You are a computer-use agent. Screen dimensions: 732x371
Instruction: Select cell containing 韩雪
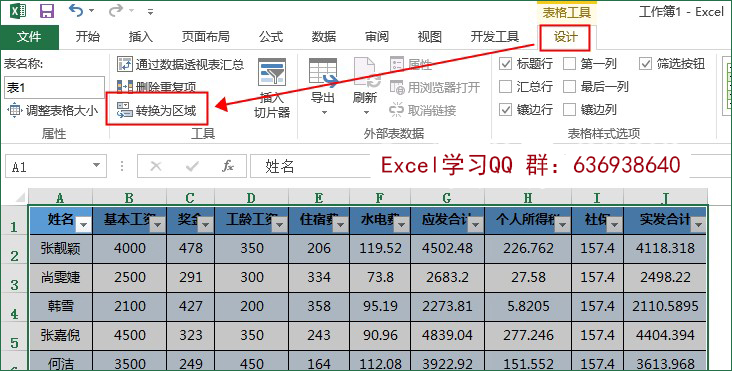click(61, 307)
